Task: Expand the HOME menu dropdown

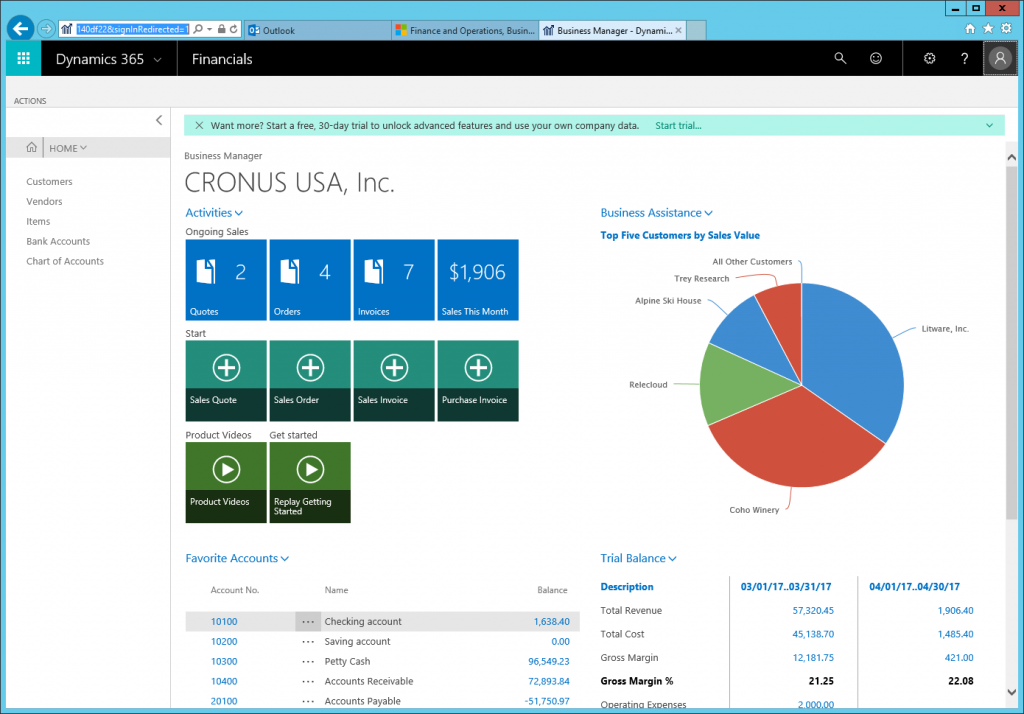Action: [84, 148]
